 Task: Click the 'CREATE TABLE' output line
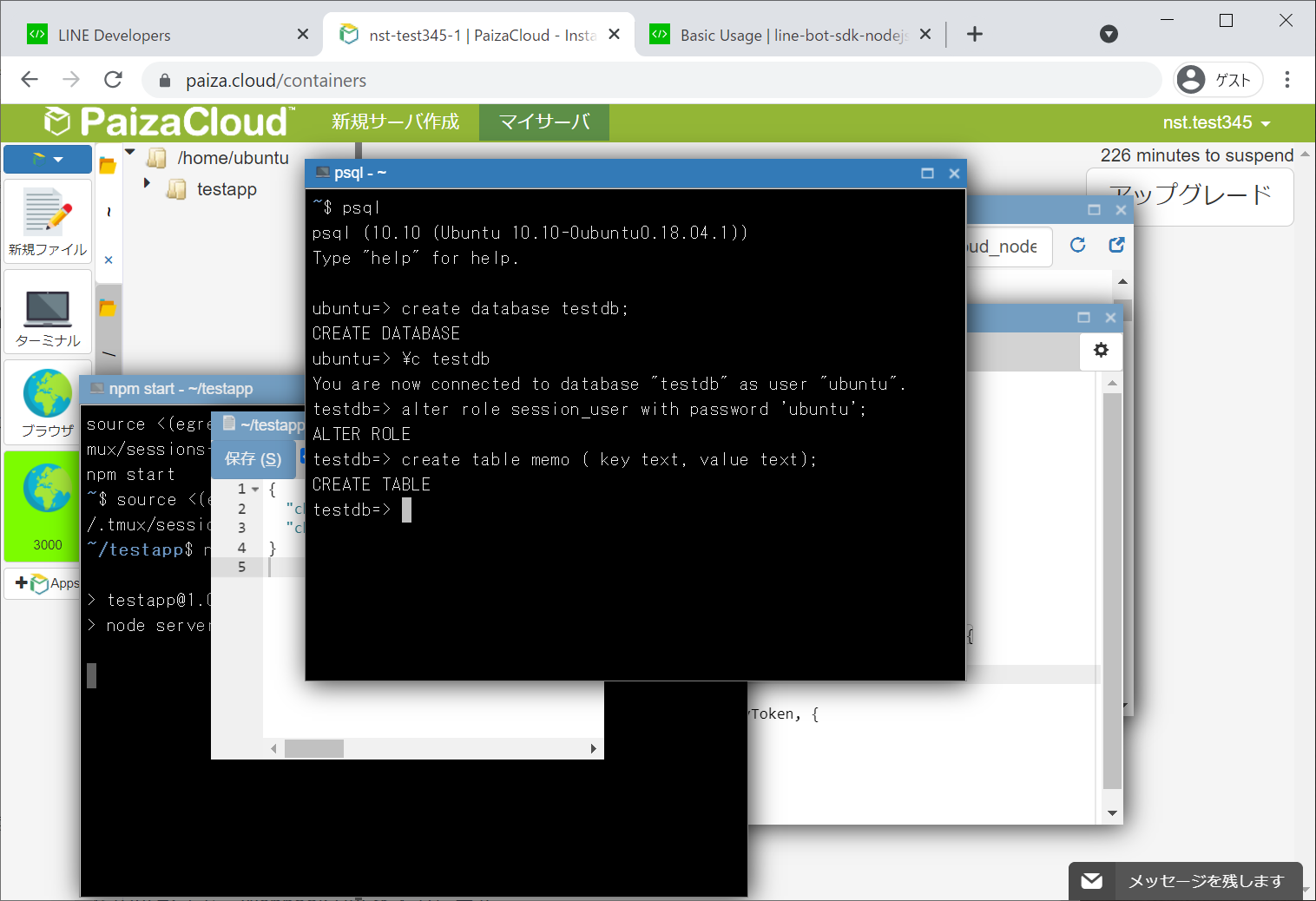click(372, 484)
